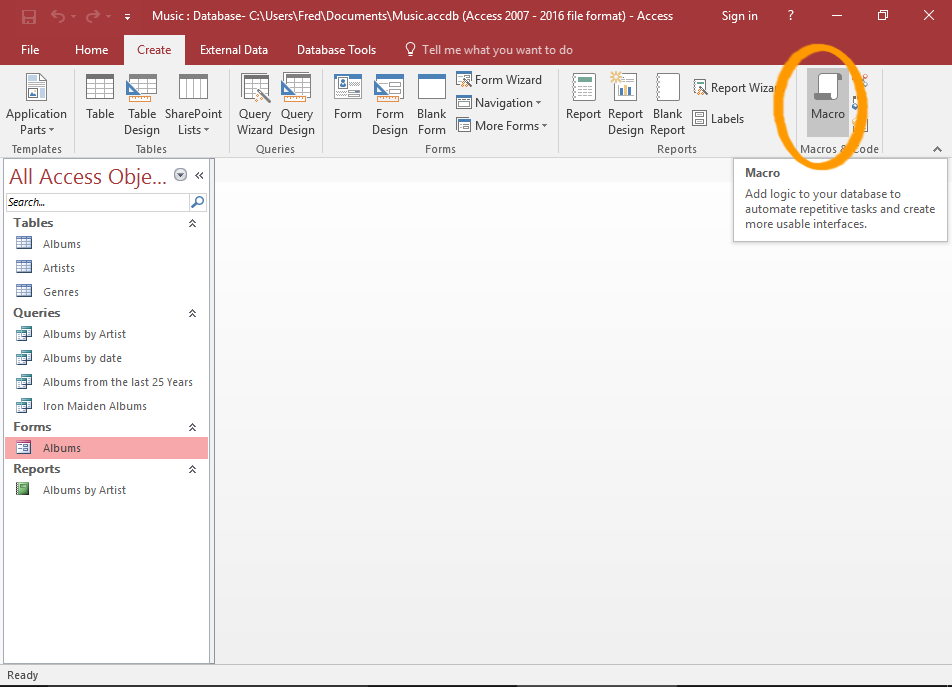
Task: Collapse the Forms group
Action: point(192,427)
